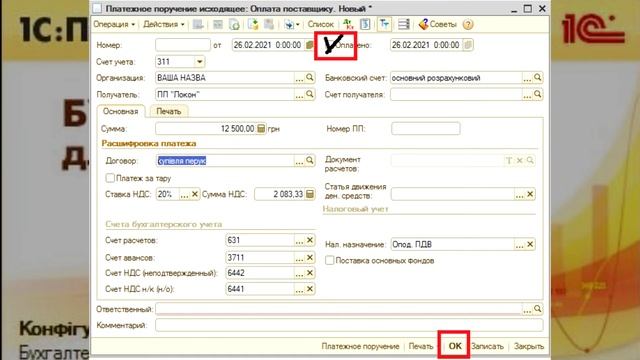
Task: Open Ставка НДС selection ellipsis
Action: pyautogui.click(x=184, y=195)
